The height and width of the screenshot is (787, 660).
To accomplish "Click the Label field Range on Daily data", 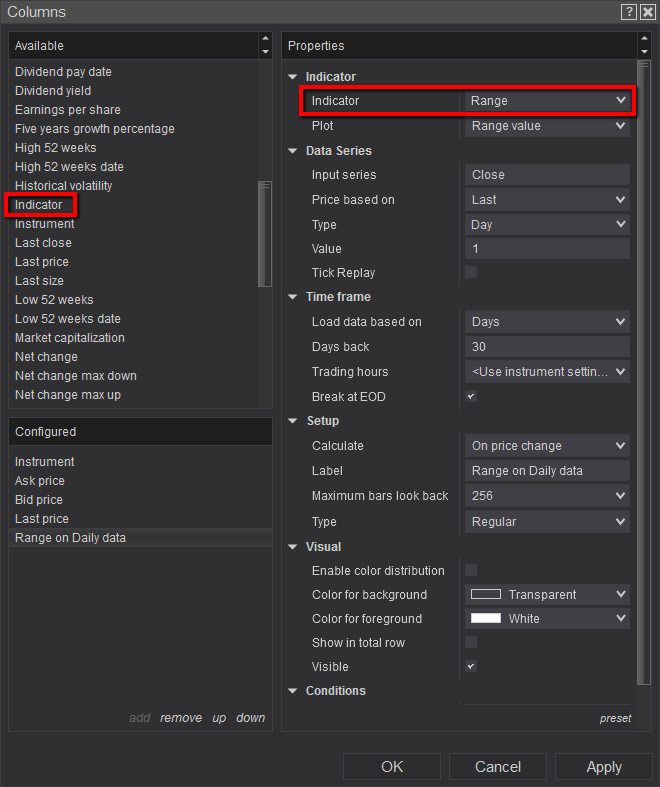I will tap(547, 471).
